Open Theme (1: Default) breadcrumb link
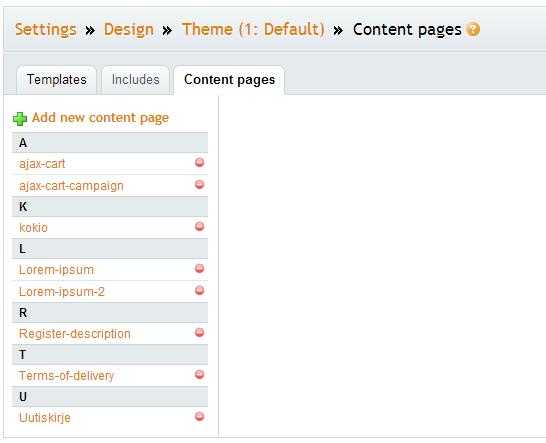This screenshot has width=546, height=443. coord(253,29)
